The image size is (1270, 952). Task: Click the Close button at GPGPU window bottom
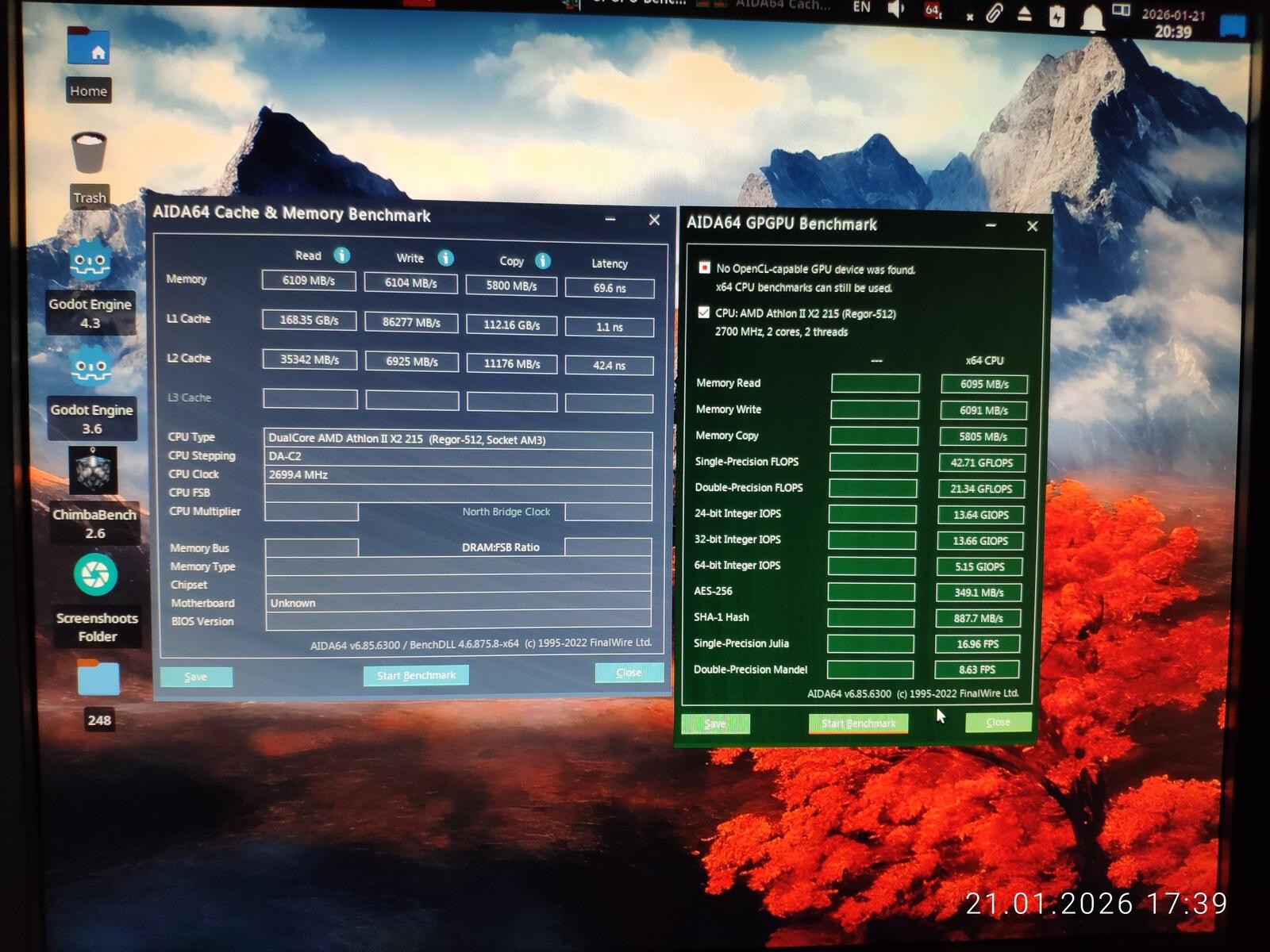point(999,722)
